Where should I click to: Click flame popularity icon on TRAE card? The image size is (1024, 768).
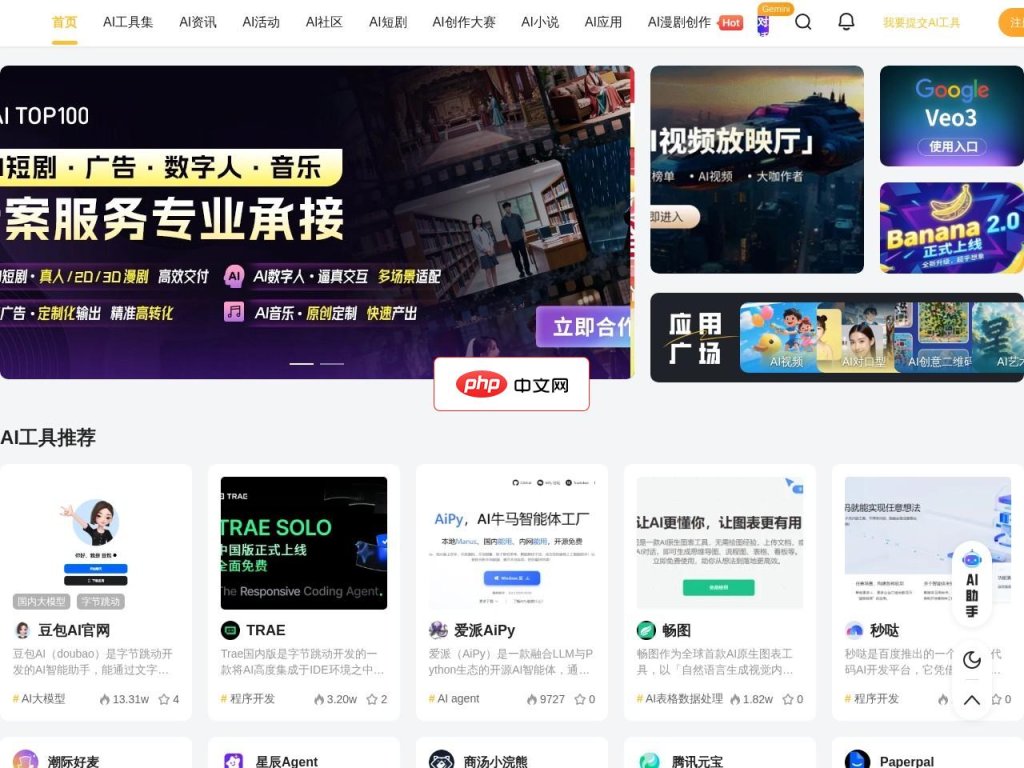(x=319, y=699)
